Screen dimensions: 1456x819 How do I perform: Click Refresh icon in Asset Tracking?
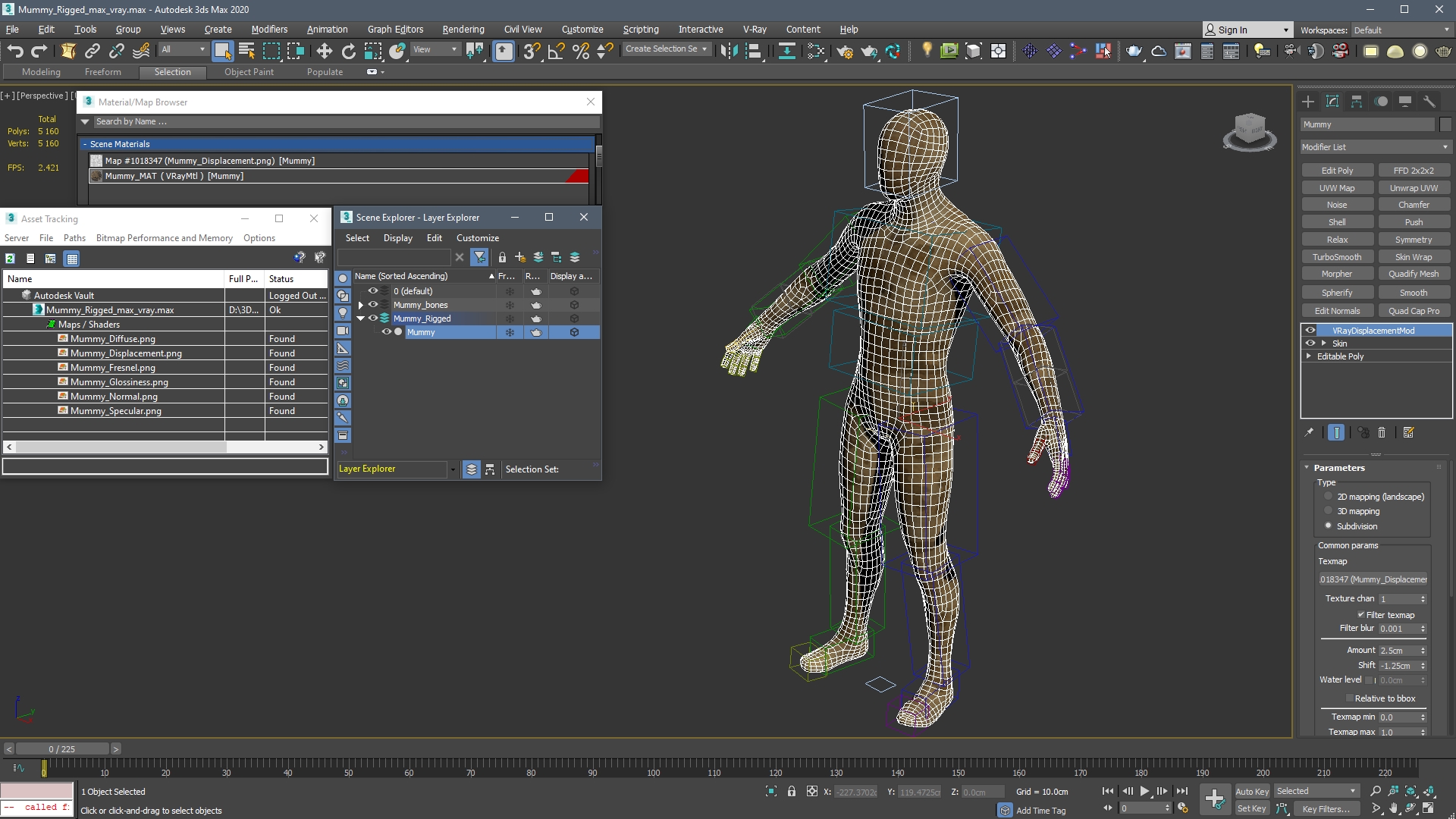click(x=10, y=259)
